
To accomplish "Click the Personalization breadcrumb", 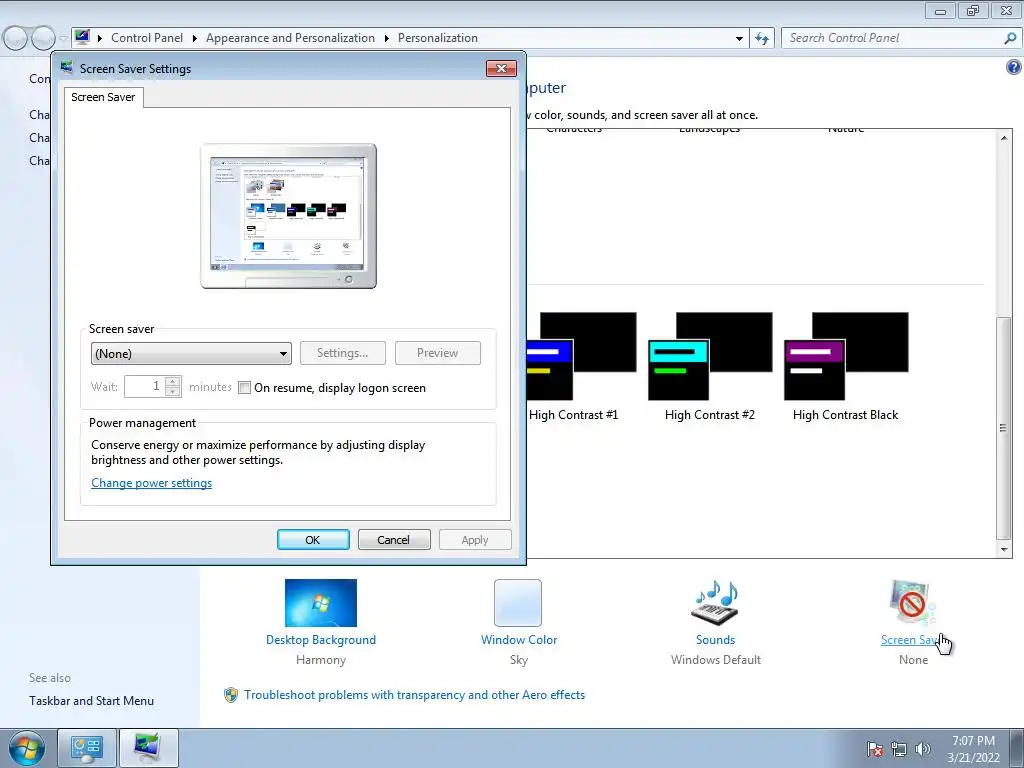I will [438, 38].
